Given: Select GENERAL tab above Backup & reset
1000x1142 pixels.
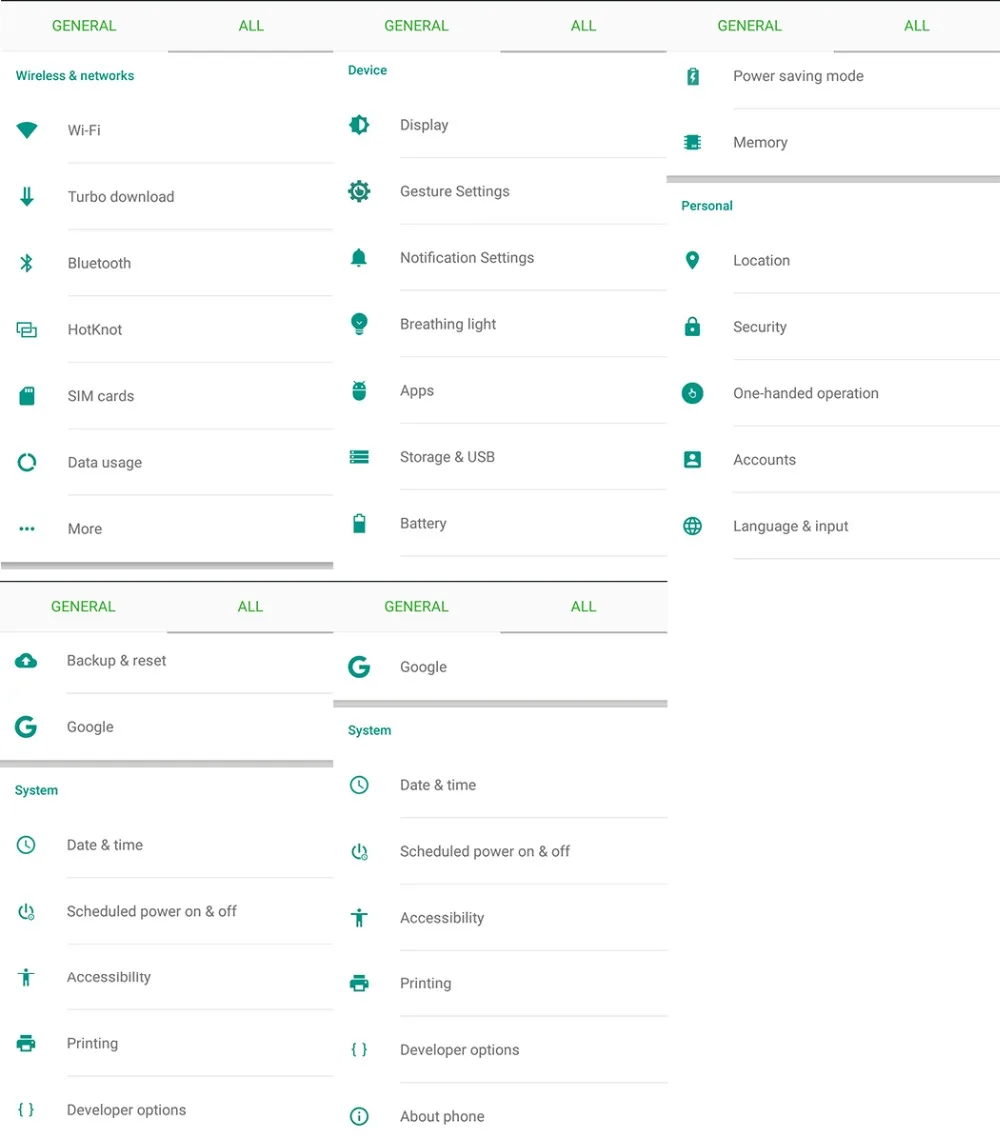Looking at the screenshot, I should point(83,607).
